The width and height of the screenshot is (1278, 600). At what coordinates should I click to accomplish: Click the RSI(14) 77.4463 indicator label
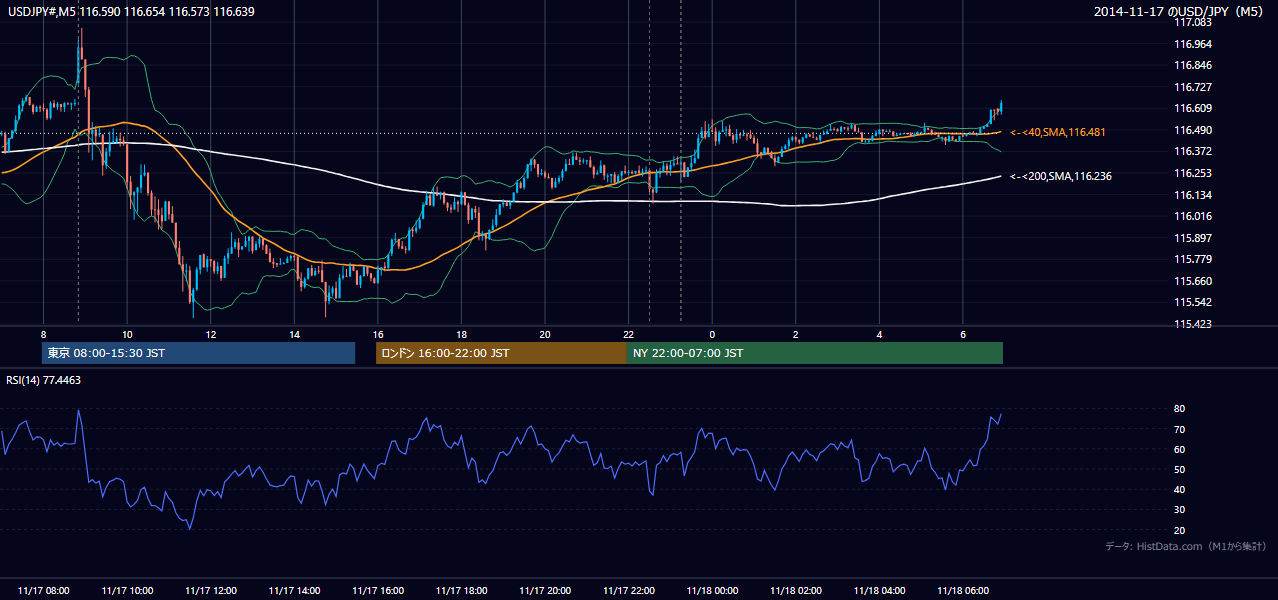point(44,380)
